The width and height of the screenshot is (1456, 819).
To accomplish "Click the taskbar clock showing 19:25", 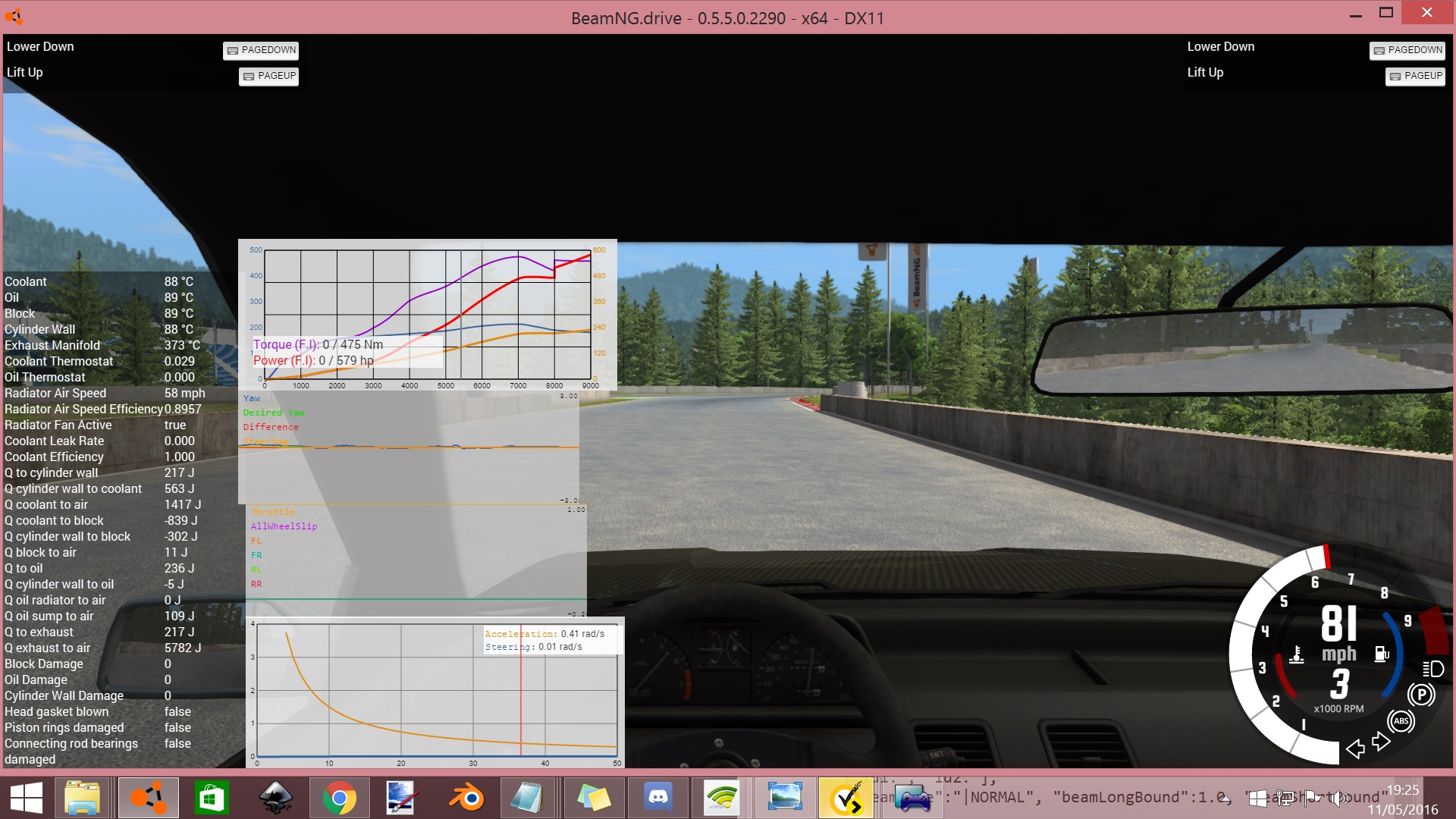I will point(1402,790).
